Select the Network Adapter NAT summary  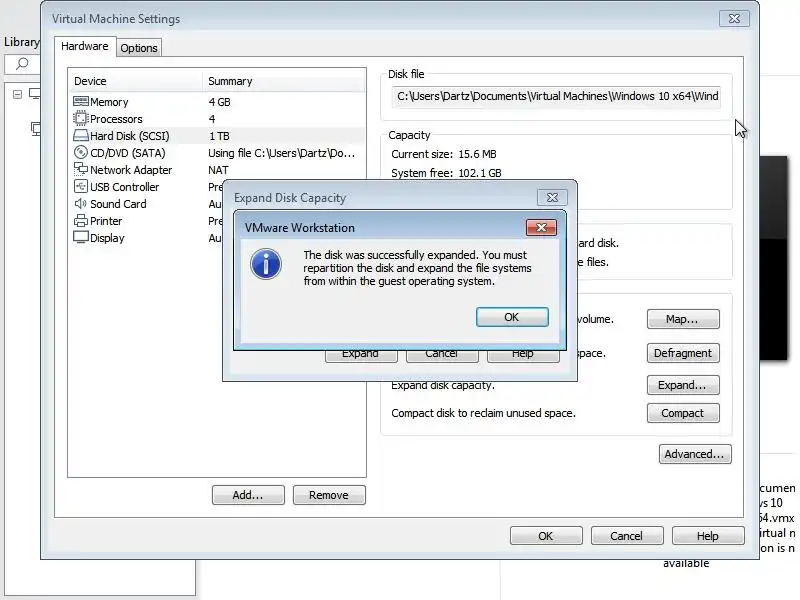pos(218,170)
